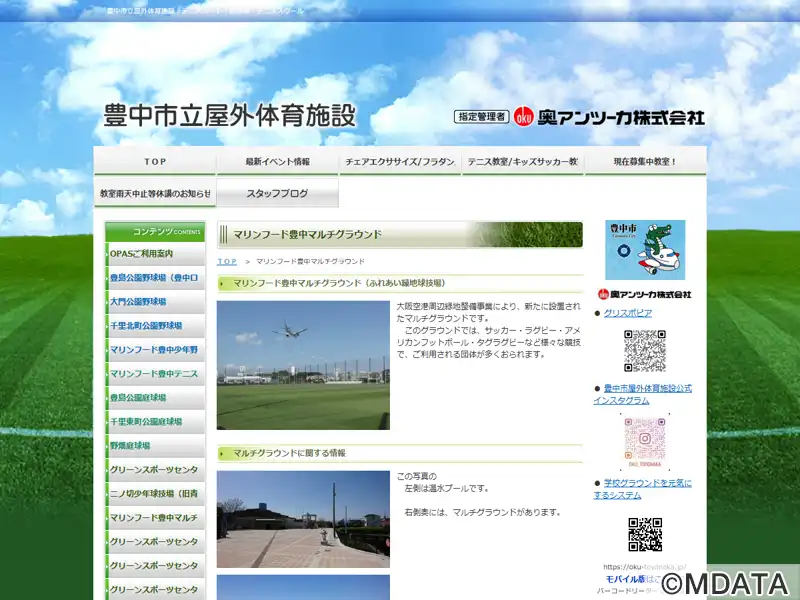The width and height of the screenshot is (800, 600).
Task: Click the 豊中市立屋外体育施設 site title
Action: point(230,115)
